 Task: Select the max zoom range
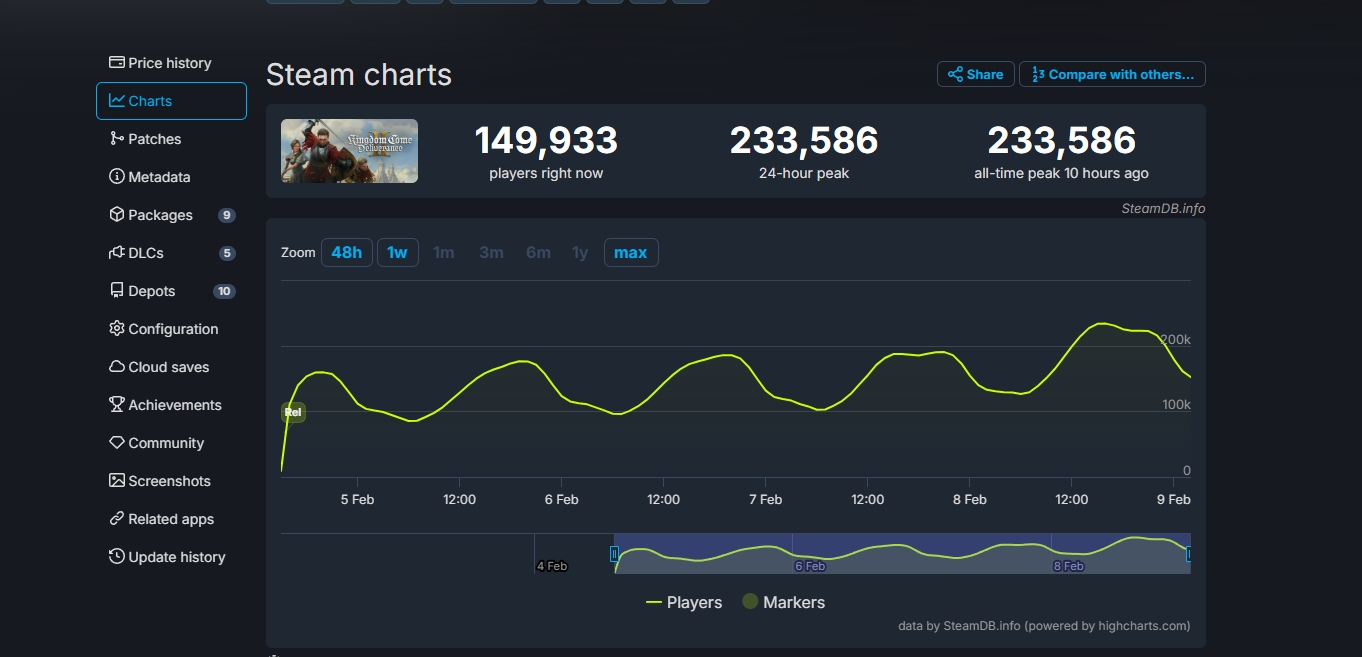point(630,253)
